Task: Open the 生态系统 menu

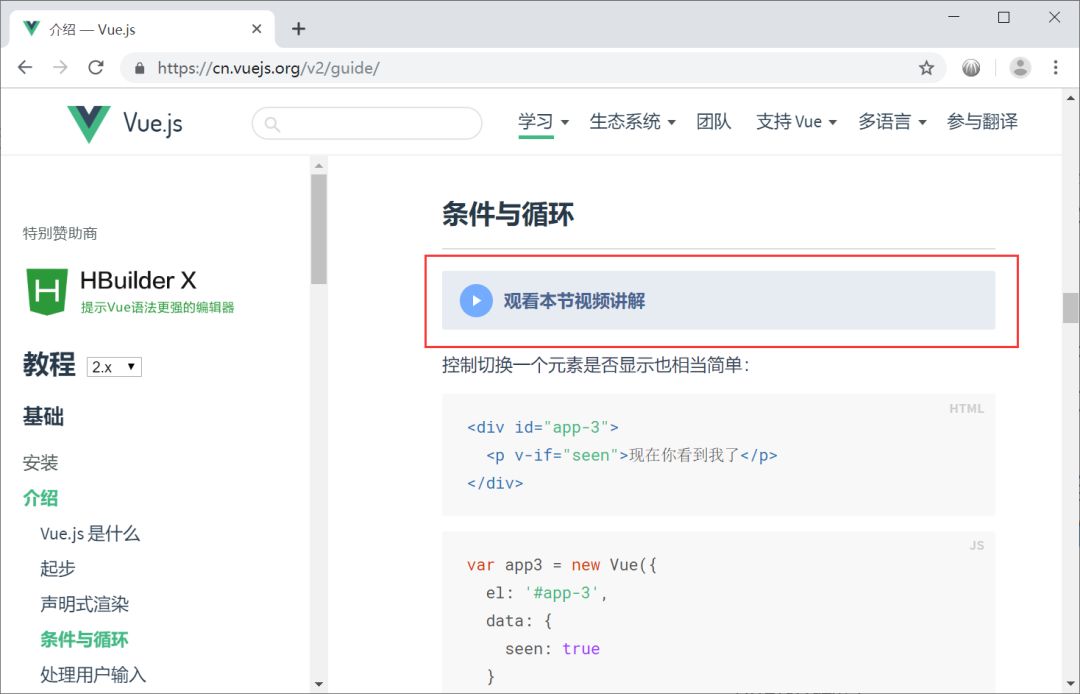Action: [x=625, y=121]
